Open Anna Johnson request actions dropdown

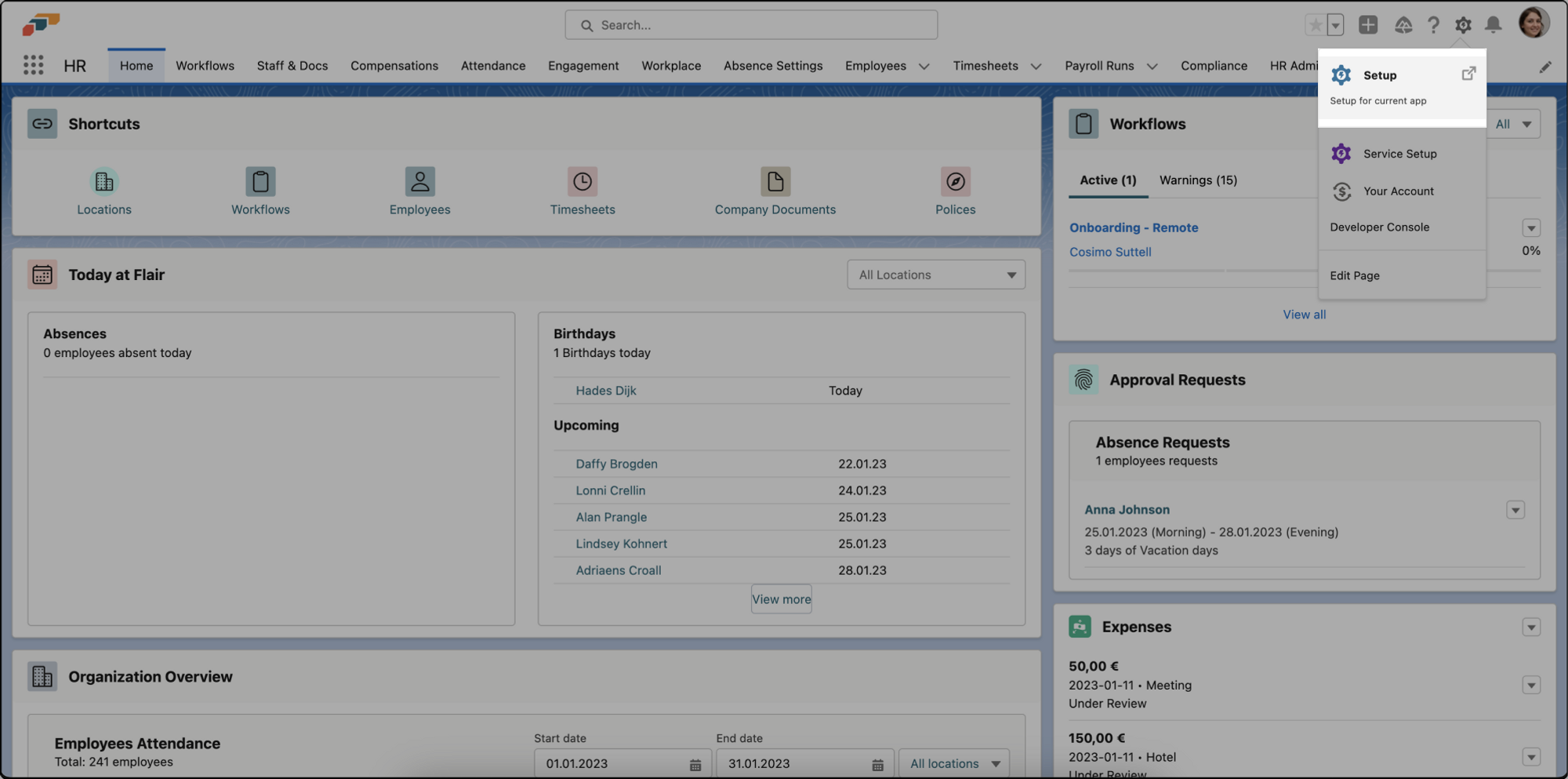pos(1515,511)
